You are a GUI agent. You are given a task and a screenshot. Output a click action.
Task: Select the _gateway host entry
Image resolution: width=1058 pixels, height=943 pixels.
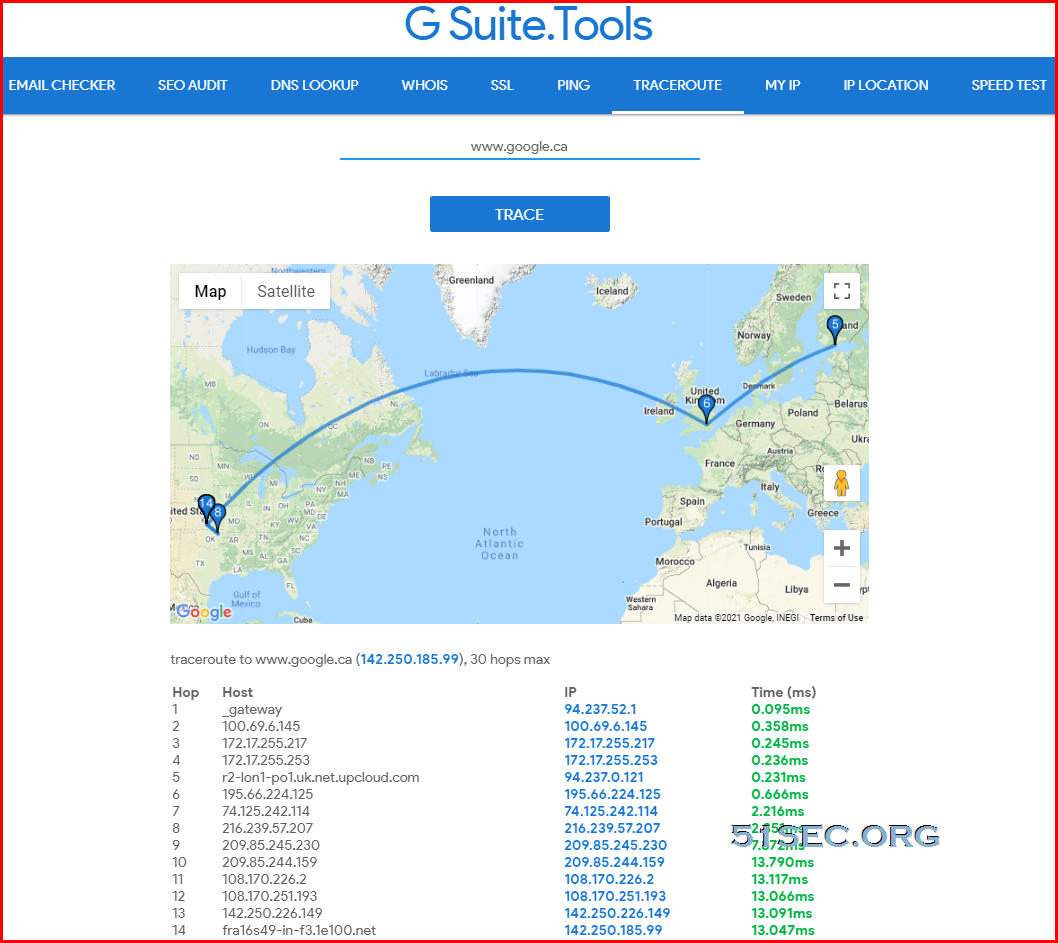[x=252, y=709]
